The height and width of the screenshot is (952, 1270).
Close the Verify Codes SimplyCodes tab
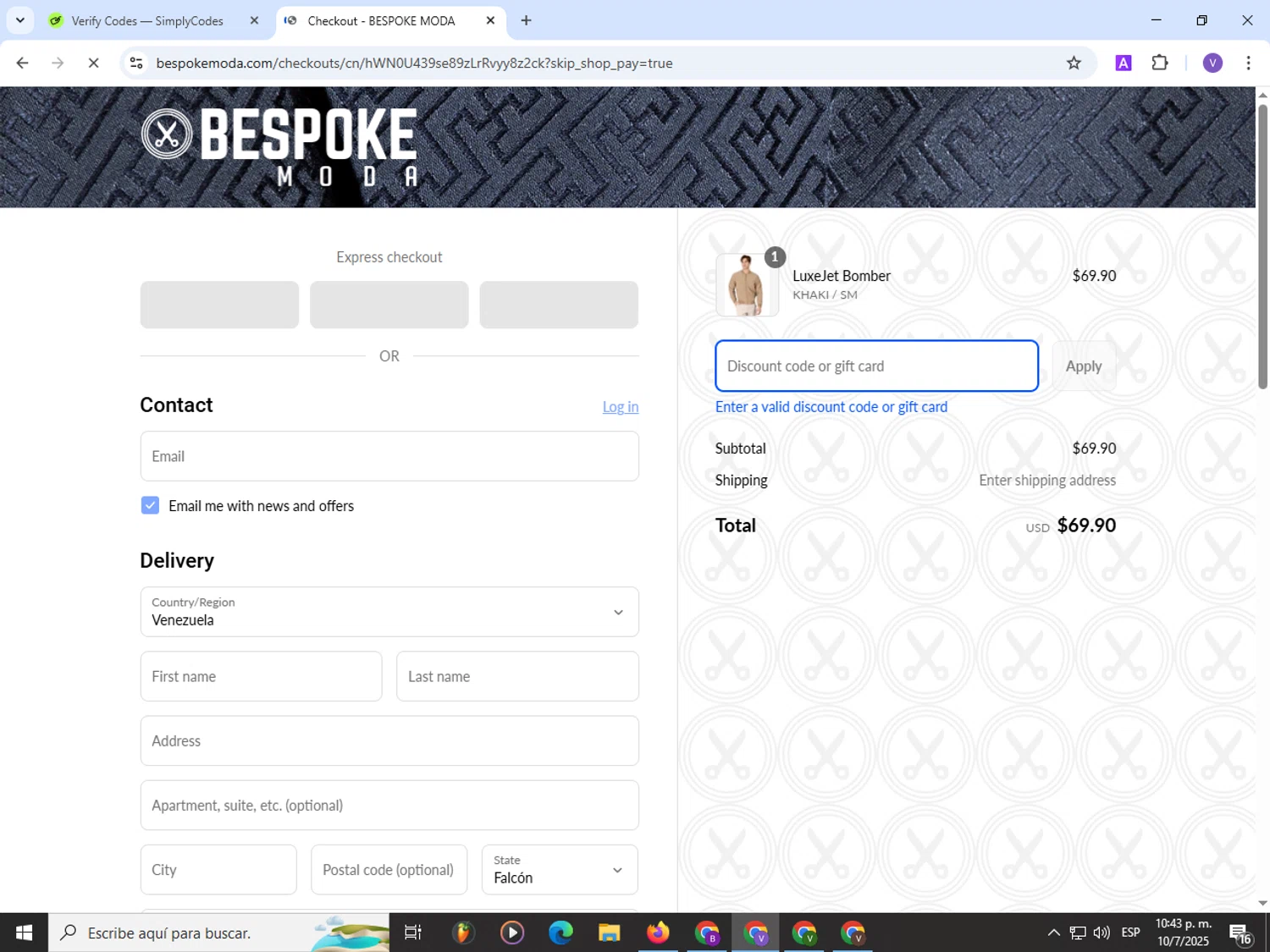pos(254,20)
